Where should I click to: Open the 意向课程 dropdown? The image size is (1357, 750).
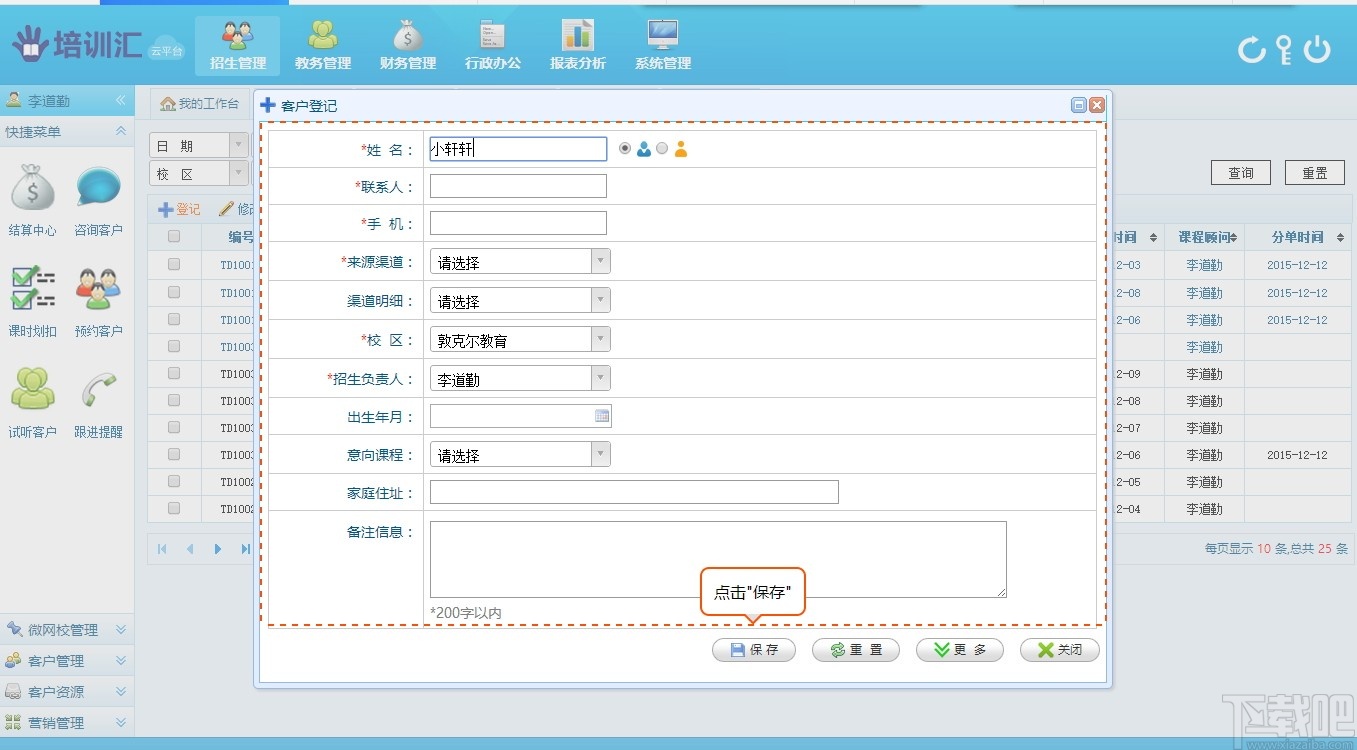pos(600,454)
